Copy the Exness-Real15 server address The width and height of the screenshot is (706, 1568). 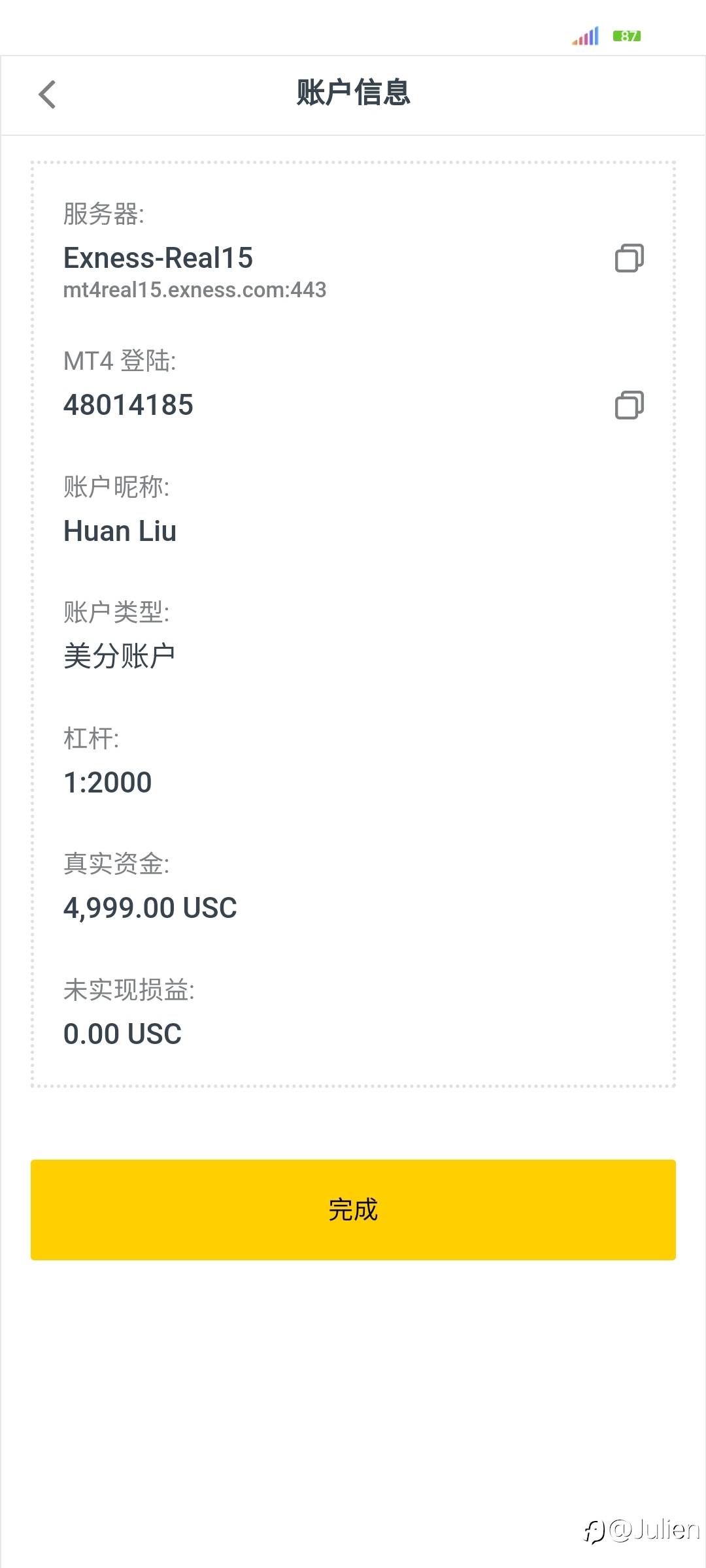[x=629, y=258]
